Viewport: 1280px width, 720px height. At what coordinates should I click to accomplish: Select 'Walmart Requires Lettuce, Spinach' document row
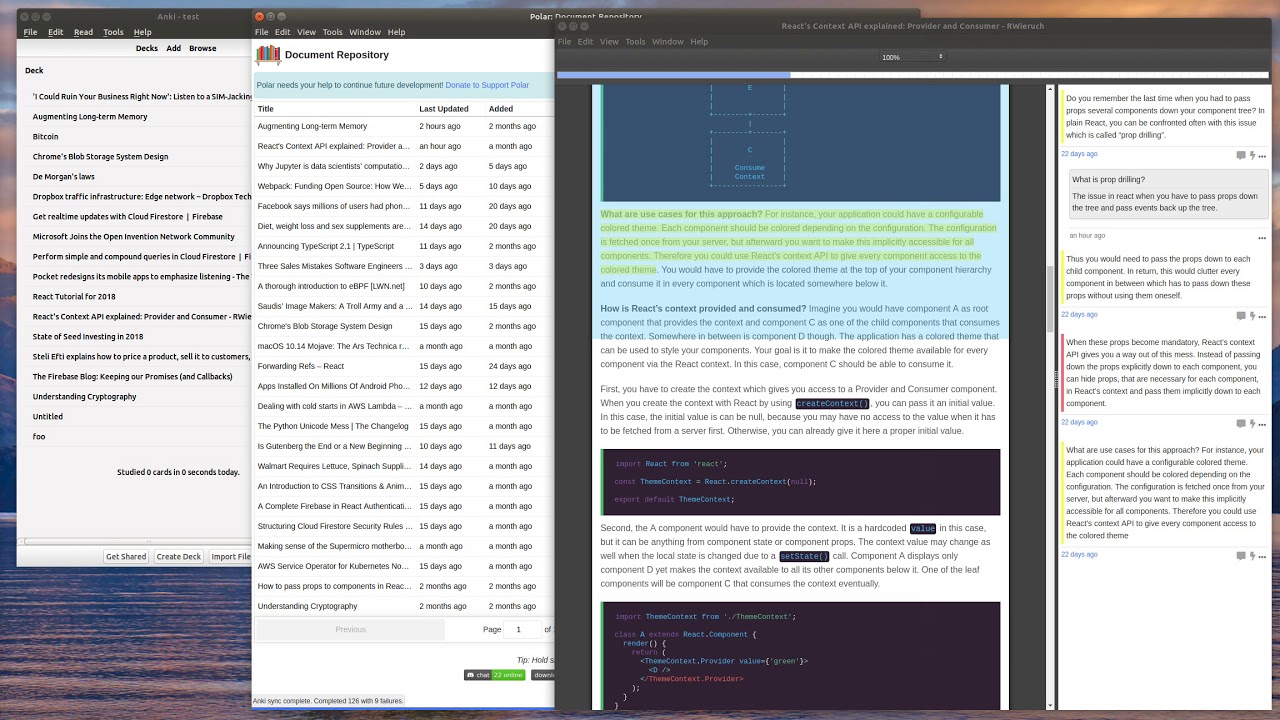click(404, 466)
